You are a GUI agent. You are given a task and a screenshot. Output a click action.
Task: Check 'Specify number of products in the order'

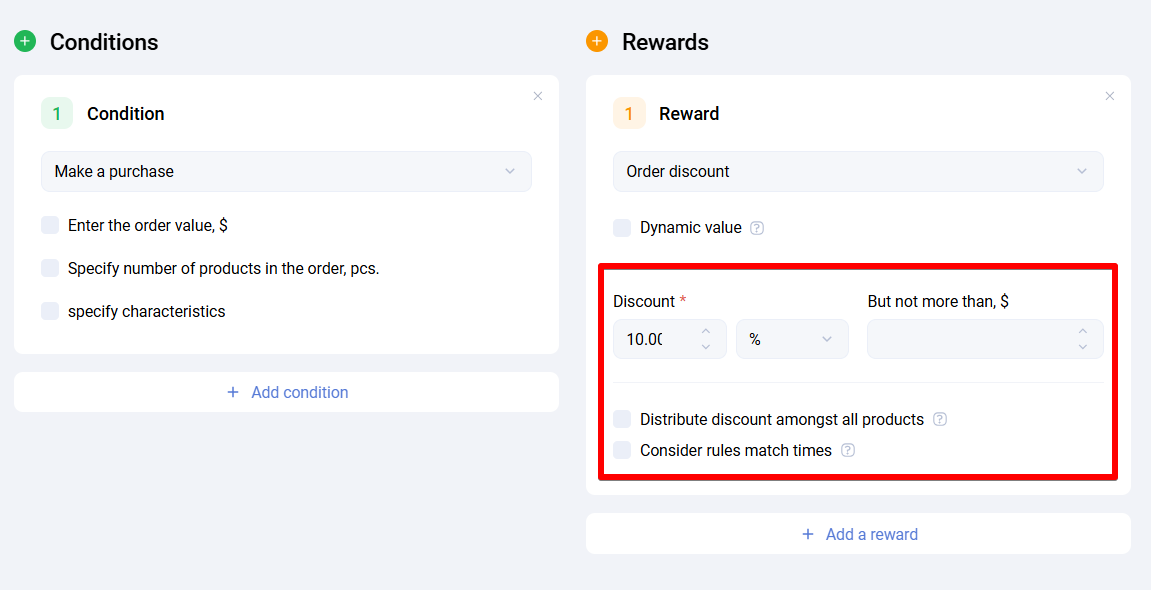tap(50, 268)
